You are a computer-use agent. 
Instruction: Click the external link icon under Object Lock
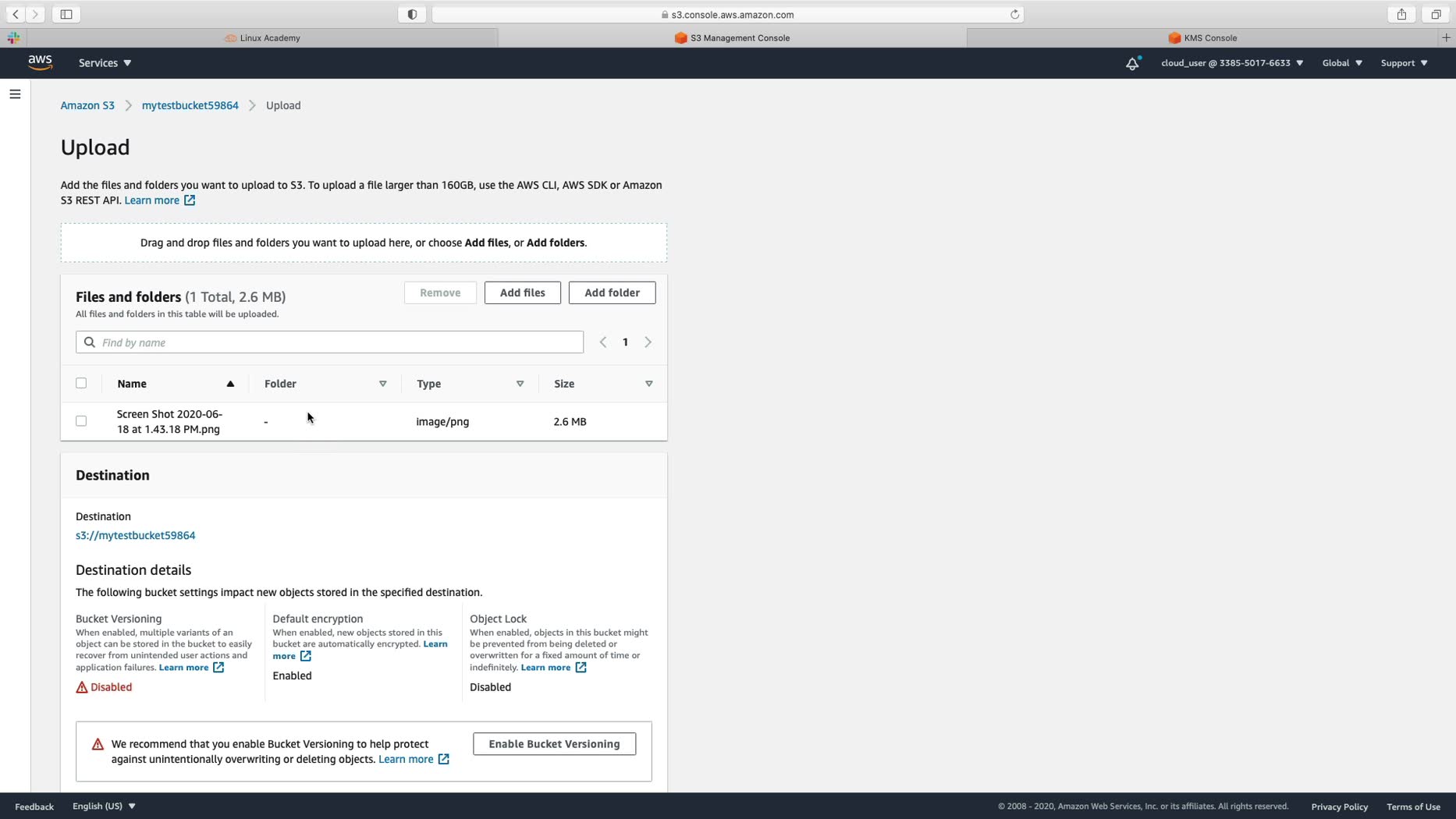[581, 668]
